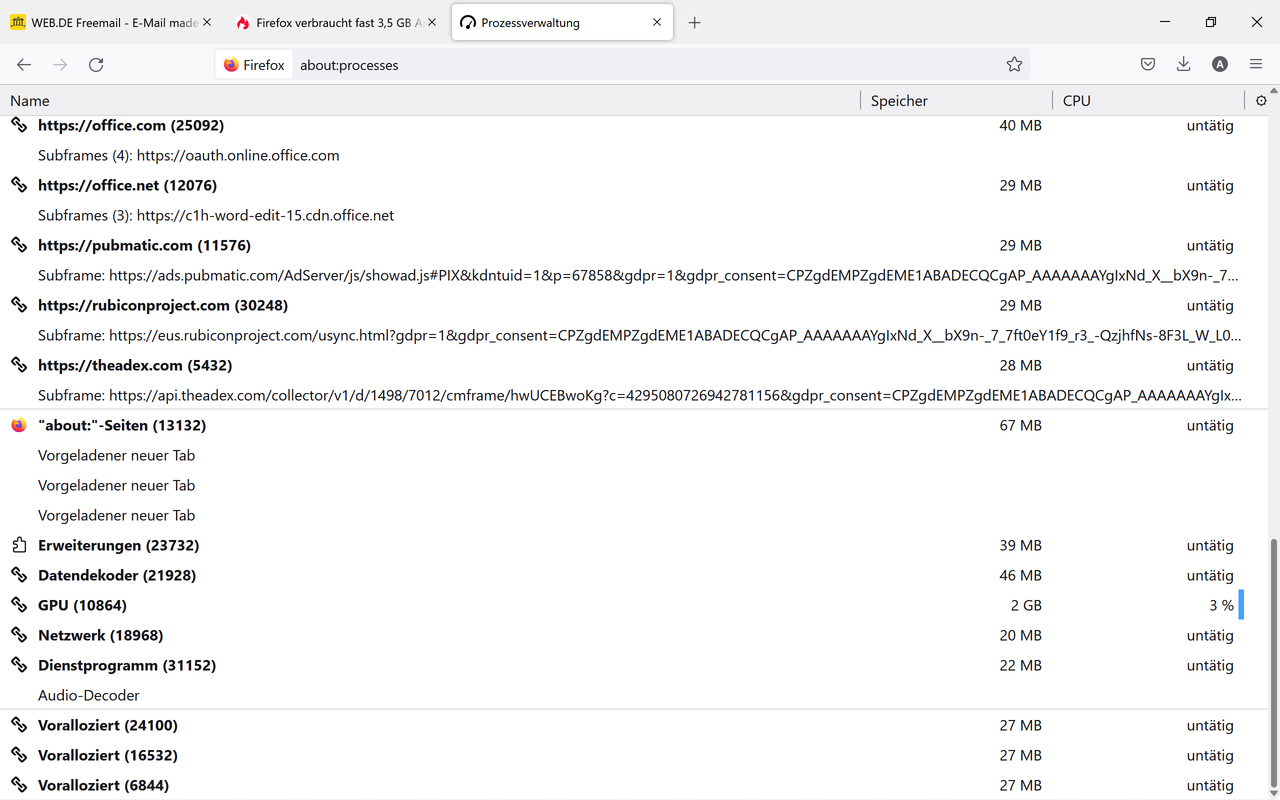Image resolution: width=1280 pixels, height=800 pixels.
Task: Open the Firefox application menu
Action: click(1256, 64)
